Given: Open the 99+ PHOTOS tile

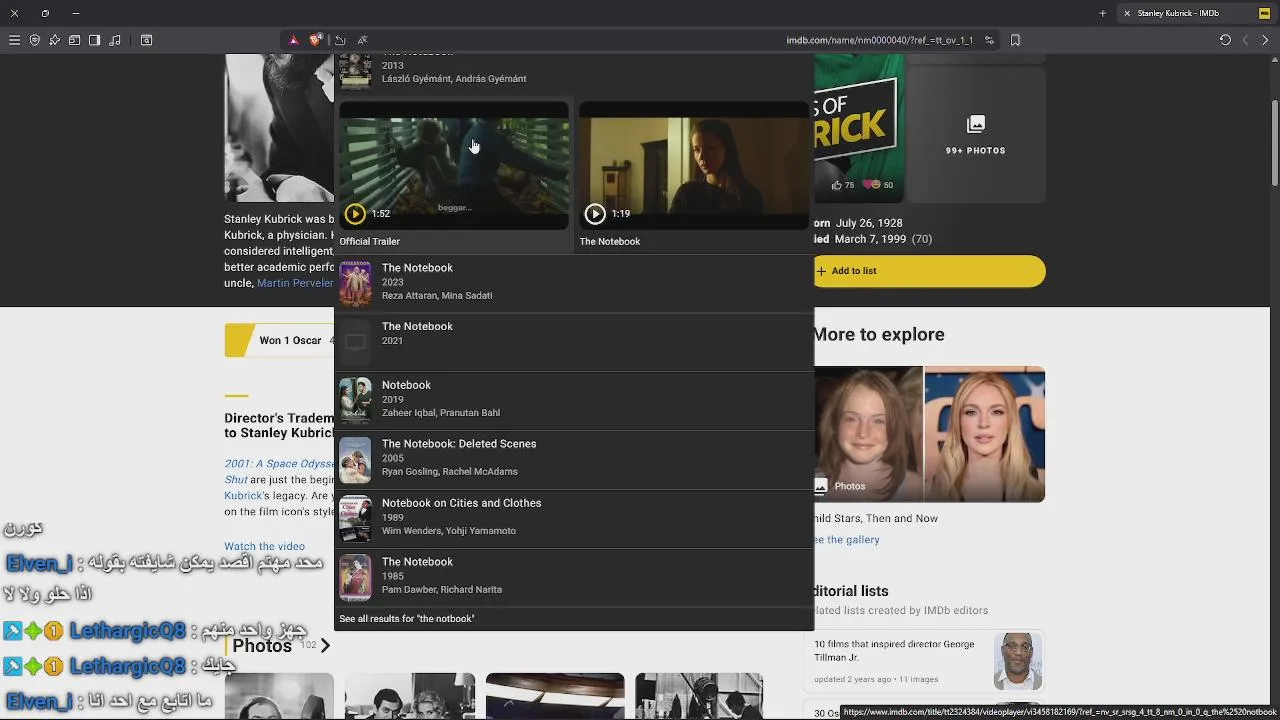Looking at the screenshot, I should (976, 133).
